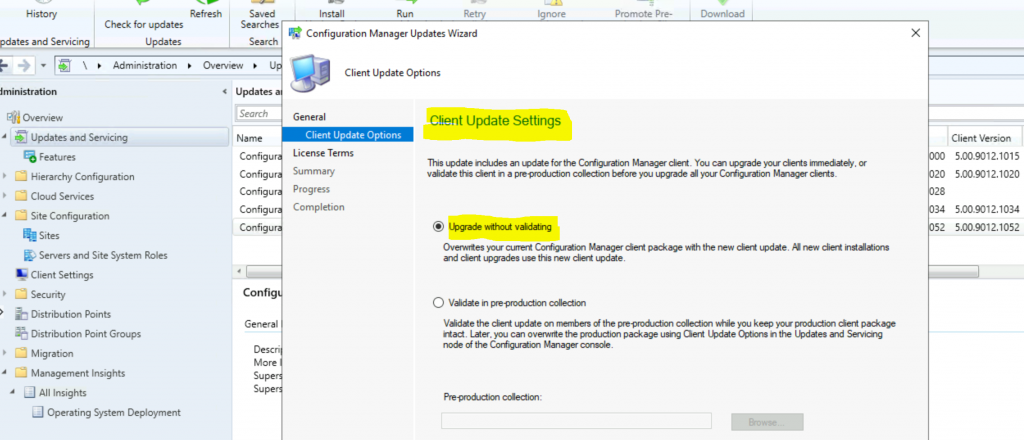
Task: Click the Updates and Servicing node icon
Action: 22,137
